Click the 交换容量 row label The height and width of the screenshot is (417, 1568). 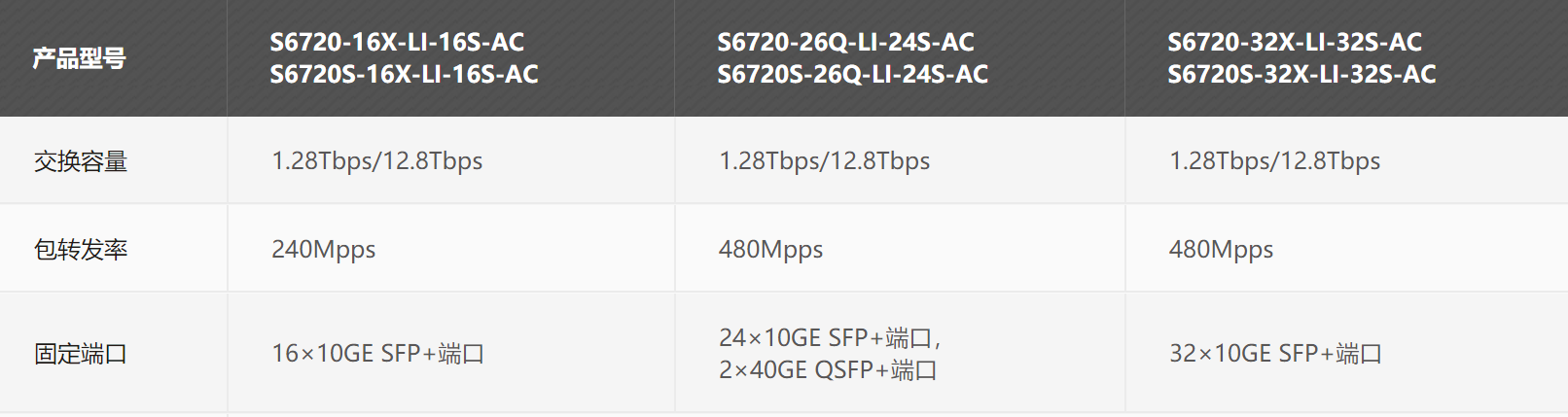pyautogui.click(x=81, y=161)
